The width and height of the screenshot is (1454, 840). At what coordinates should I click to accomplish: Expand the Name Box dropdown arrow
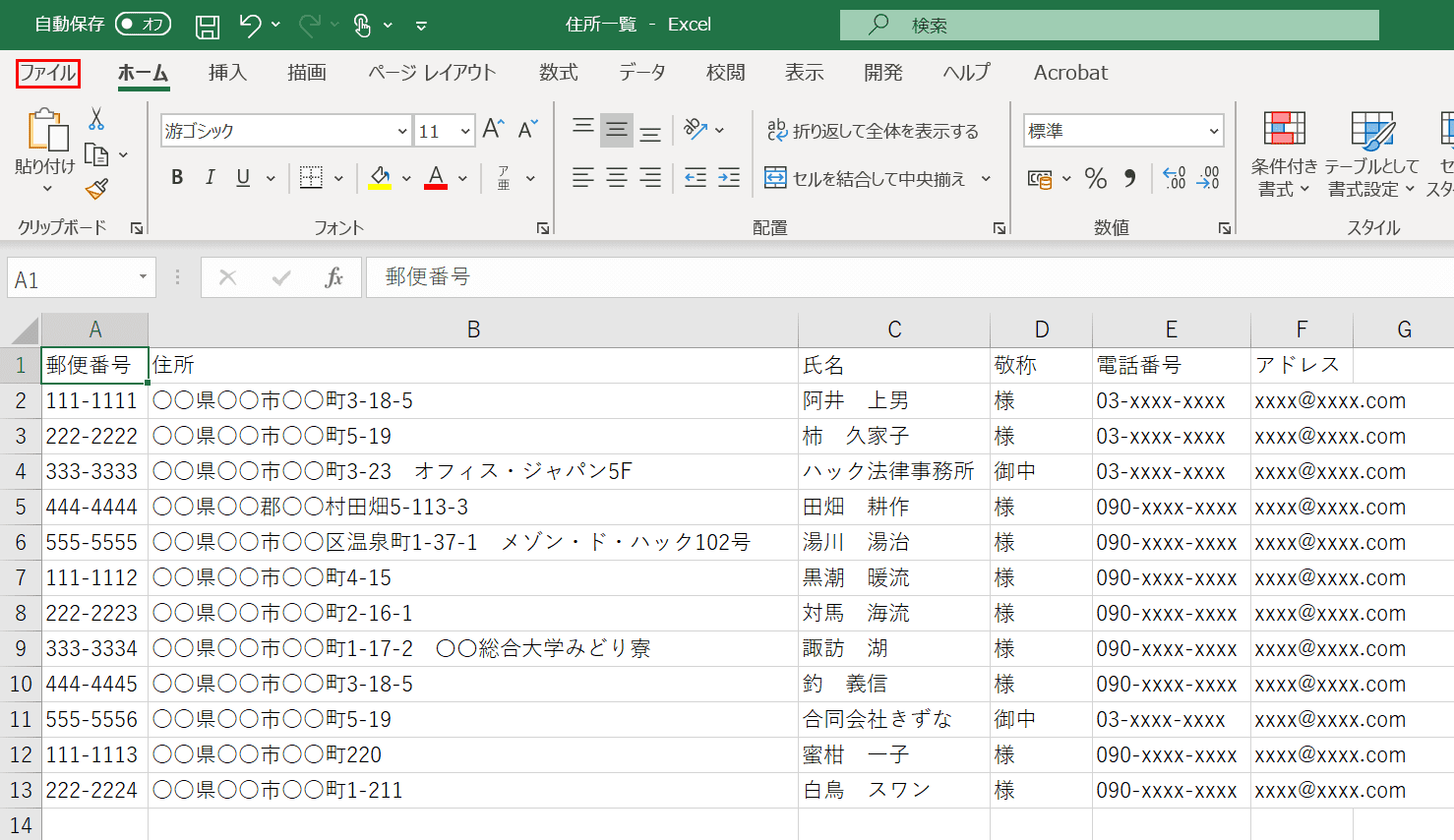(x=143, y=277)
